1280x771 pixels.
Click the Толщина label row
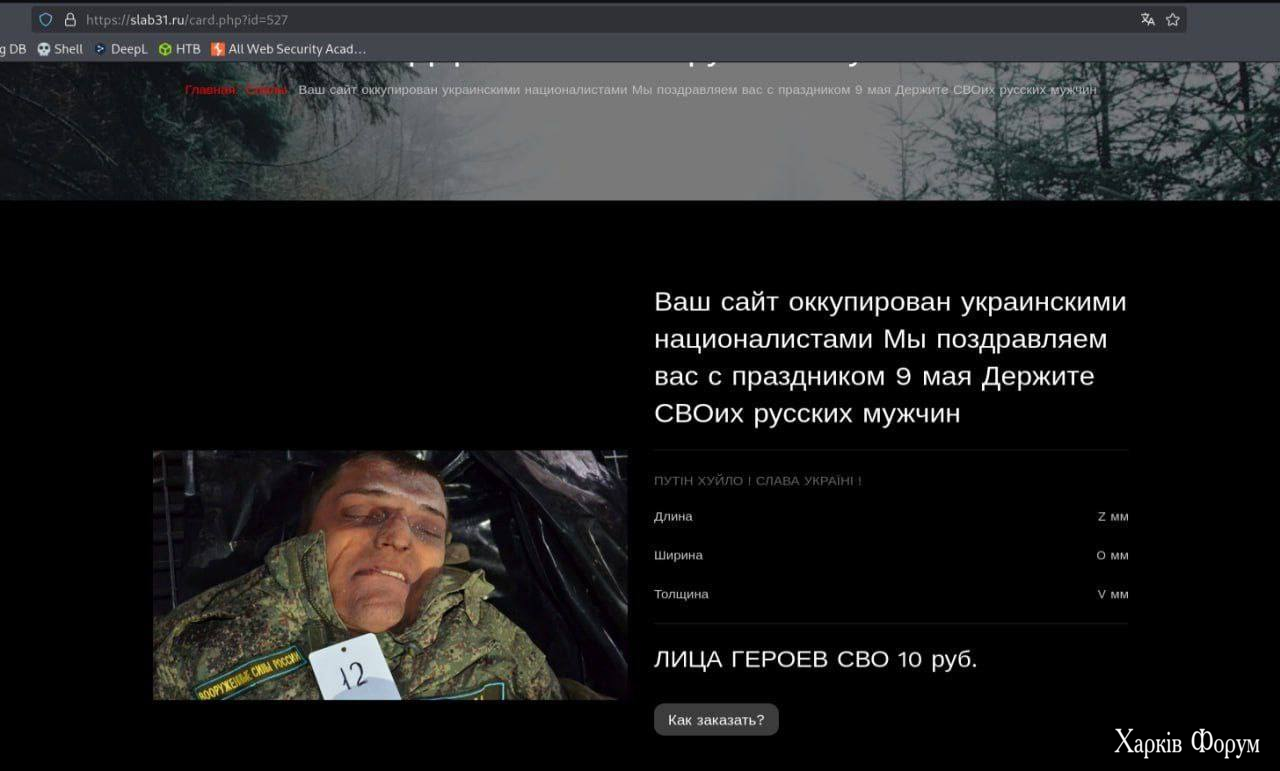tap(891, 594)
